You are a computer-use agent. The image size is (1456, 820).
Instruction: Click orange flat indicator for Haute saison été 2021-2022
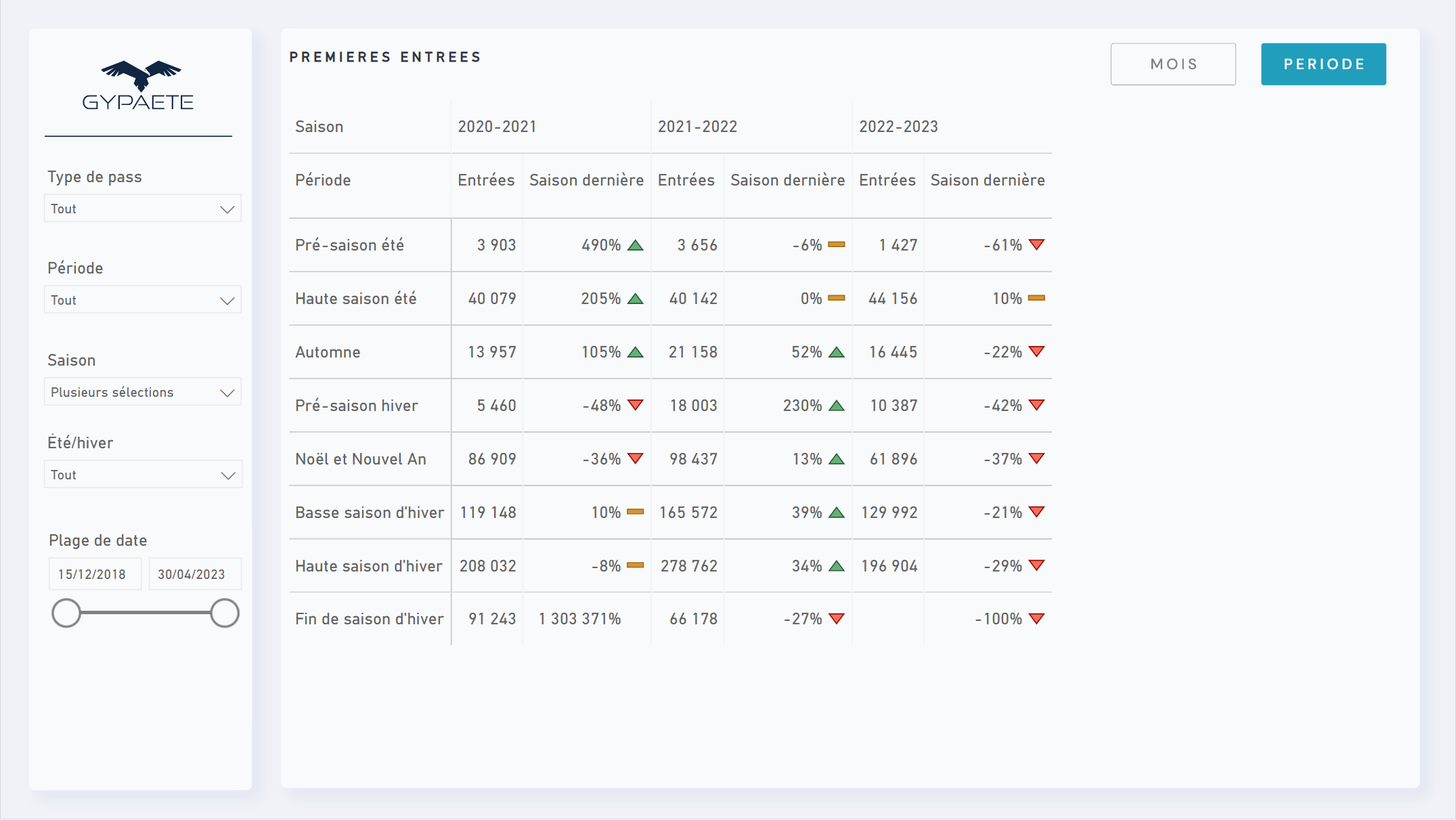tap(837, 298)
